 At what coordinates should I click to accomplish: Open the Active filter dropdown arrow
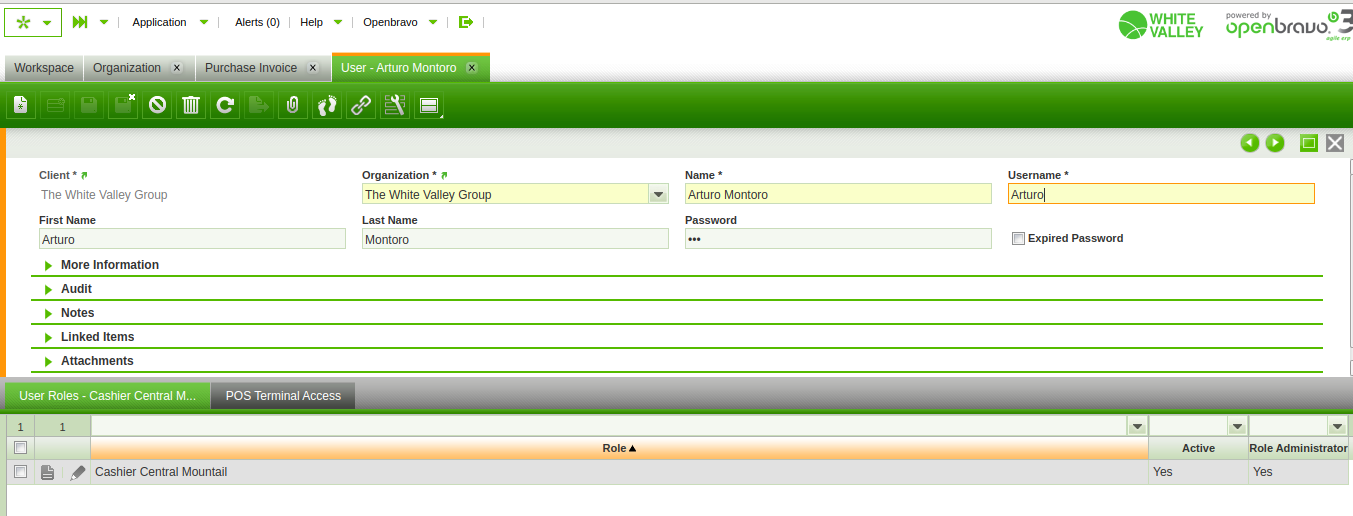click(1237, 427)
